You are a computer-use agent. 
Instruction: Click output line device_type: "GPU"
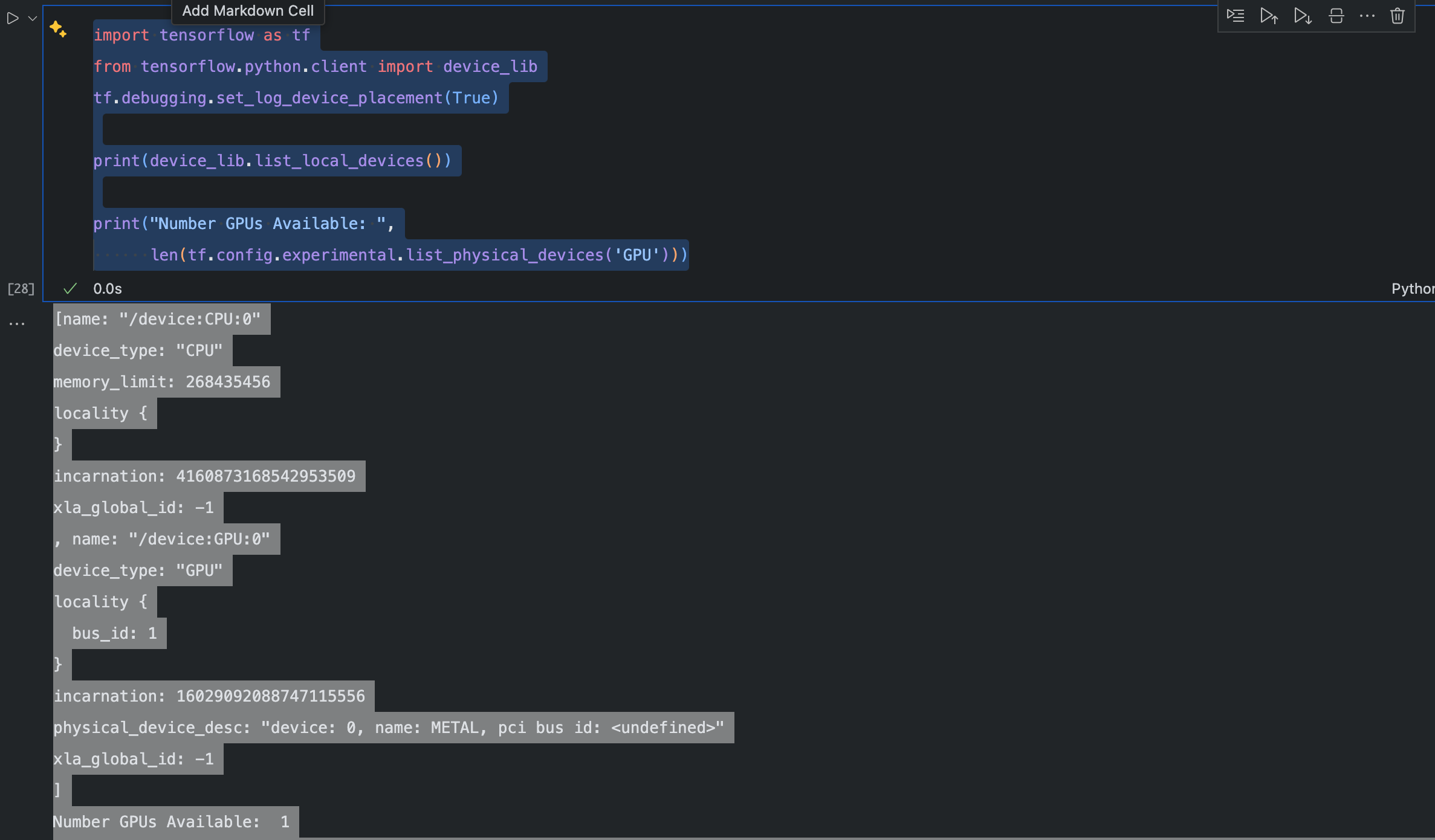138,570
